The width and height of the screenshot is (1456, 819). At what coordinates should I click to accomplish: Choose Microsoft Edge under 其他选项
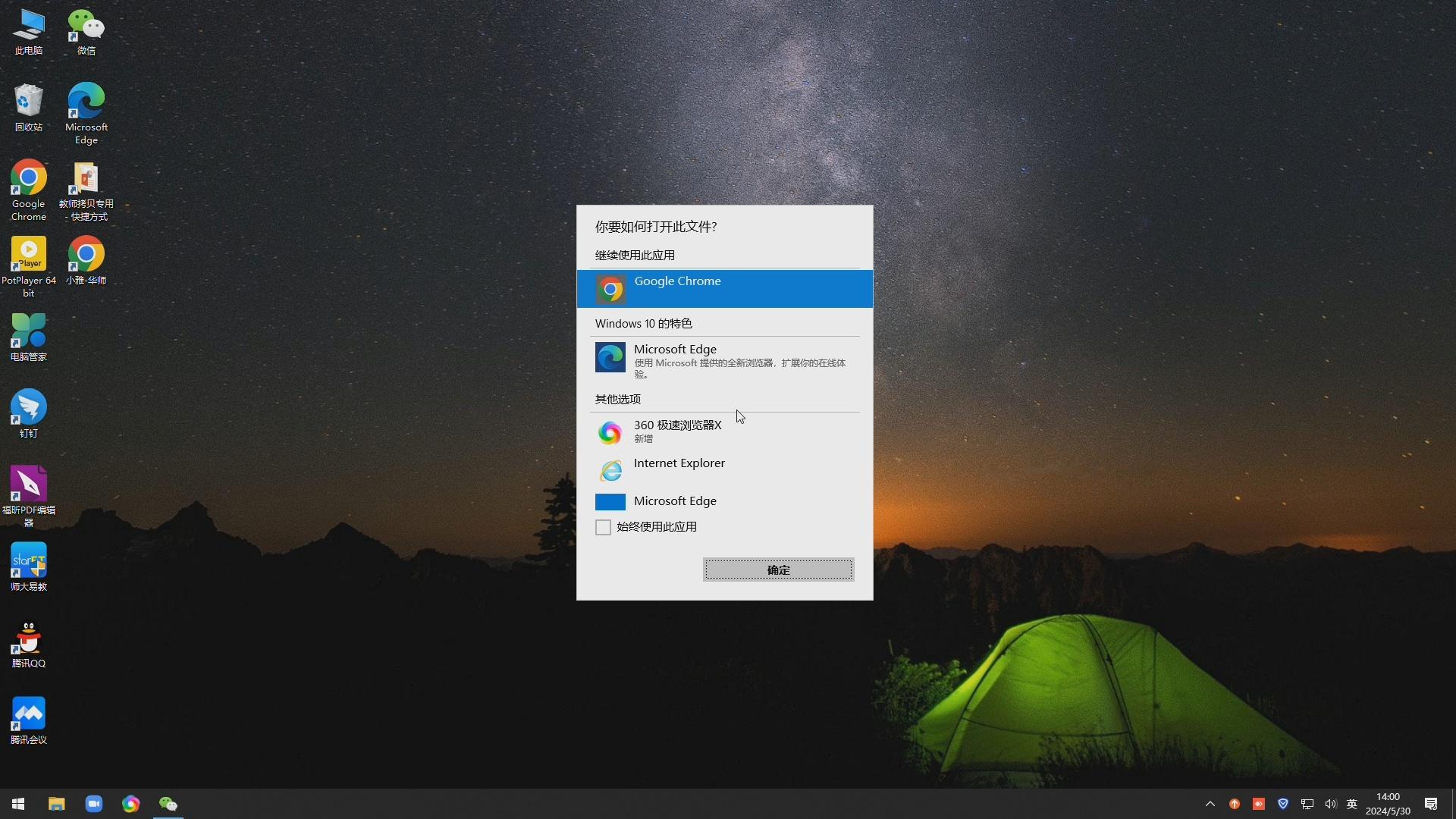click(x=725, y=501)
